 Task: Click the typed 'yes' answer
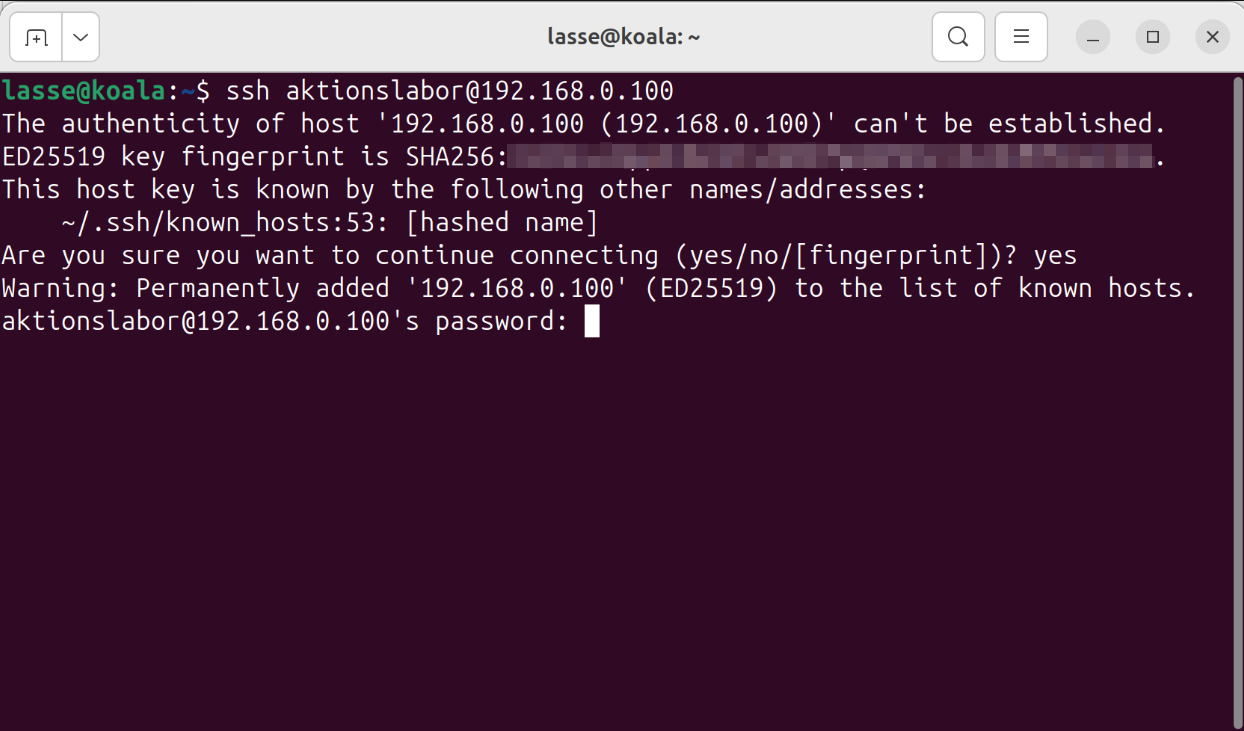pyautogui.click(x=1055, y=255)
